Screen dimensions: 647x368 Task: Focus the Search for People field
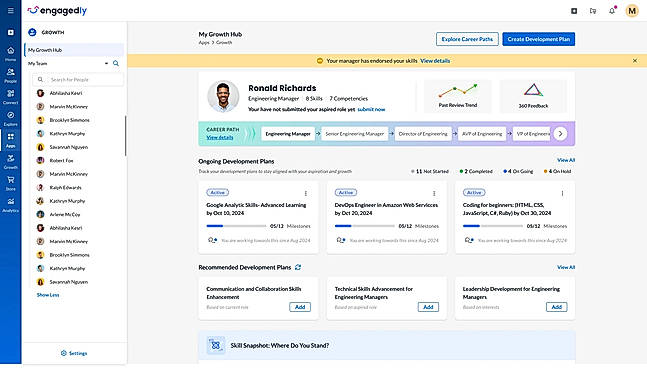click(x=78, y=80)
